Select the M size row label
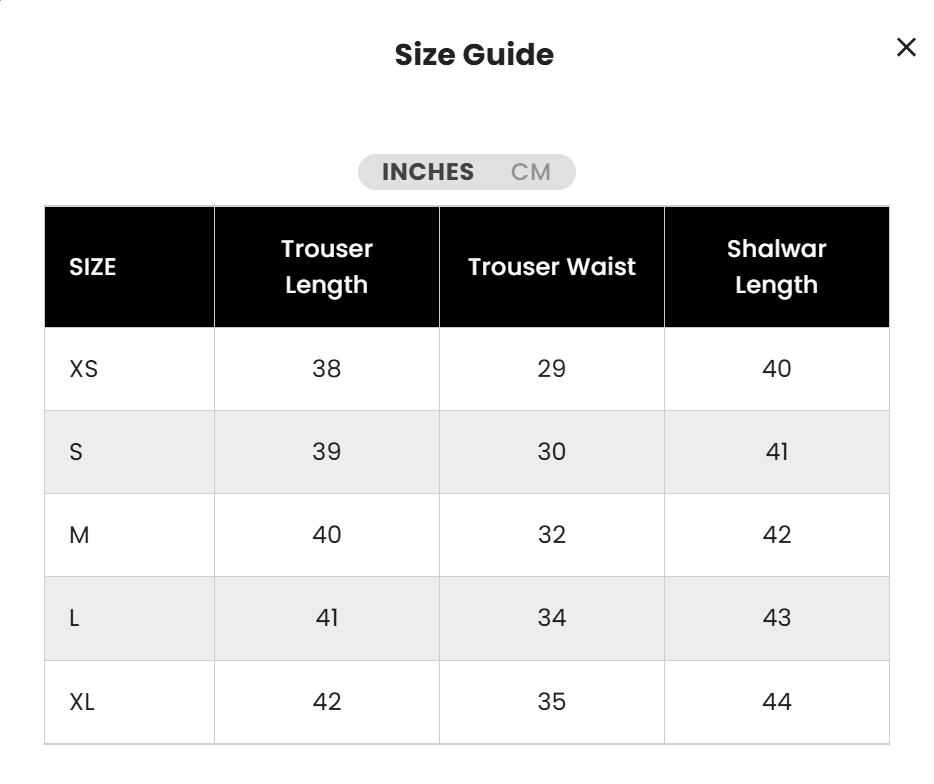The width and height of the screenshot is (934, 784). (79, 535)
